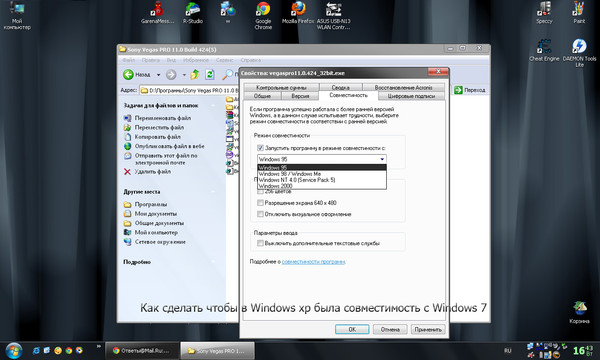The image size is (600, 360).
Task: Open the Файл menu in Explorer
Action: click(x=128, y=60)
